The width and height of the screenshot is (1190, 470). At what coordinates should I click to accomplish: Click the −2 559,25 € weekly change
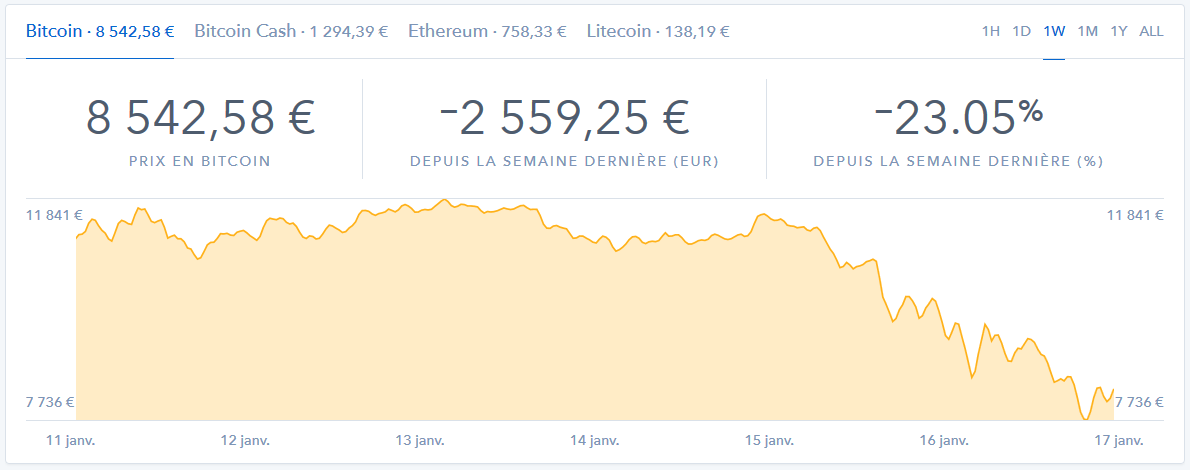coord(565,118)
